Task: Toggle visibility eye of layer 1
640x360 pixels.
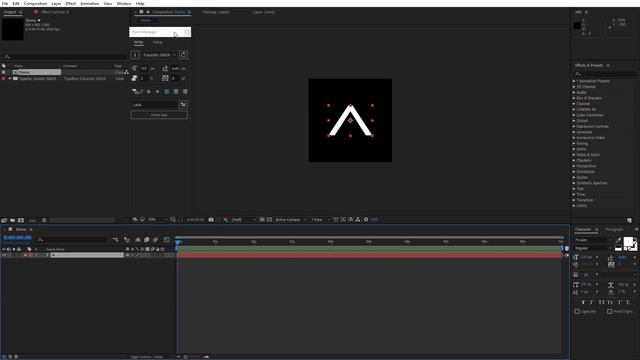Action: (4, 255)
